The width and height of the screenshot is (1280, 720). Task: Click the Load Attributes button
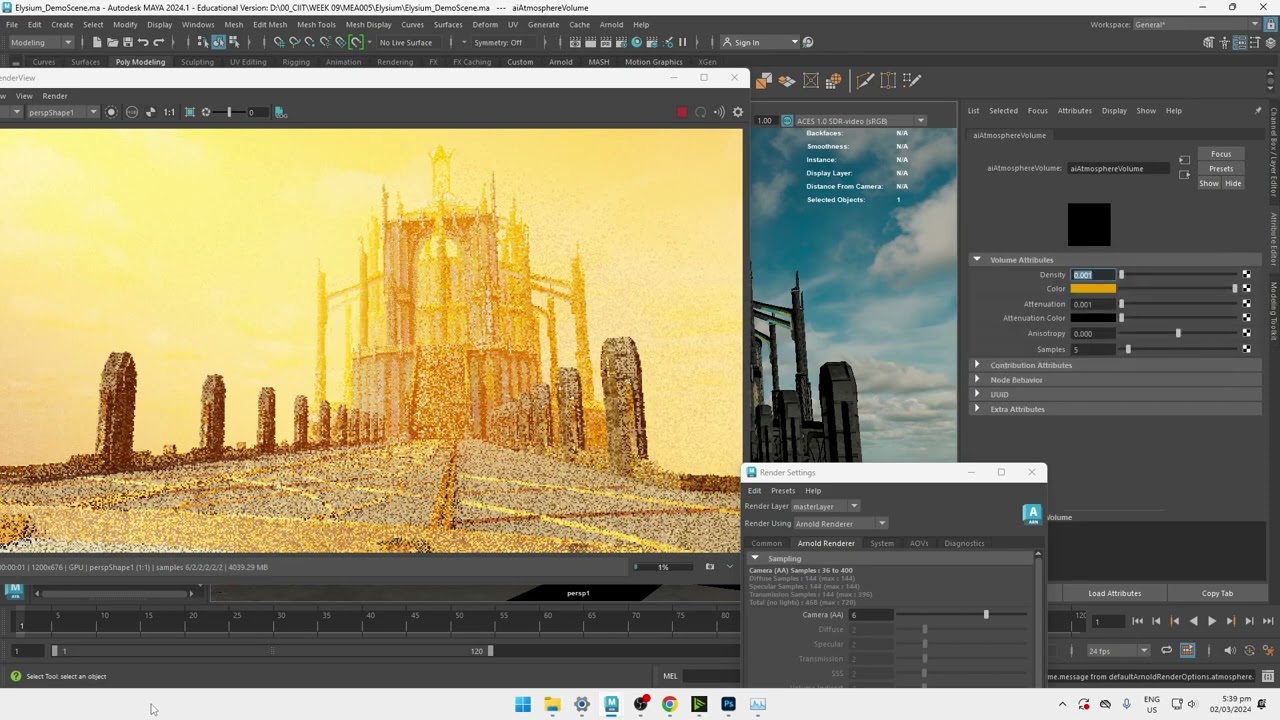pos(1114,593)
